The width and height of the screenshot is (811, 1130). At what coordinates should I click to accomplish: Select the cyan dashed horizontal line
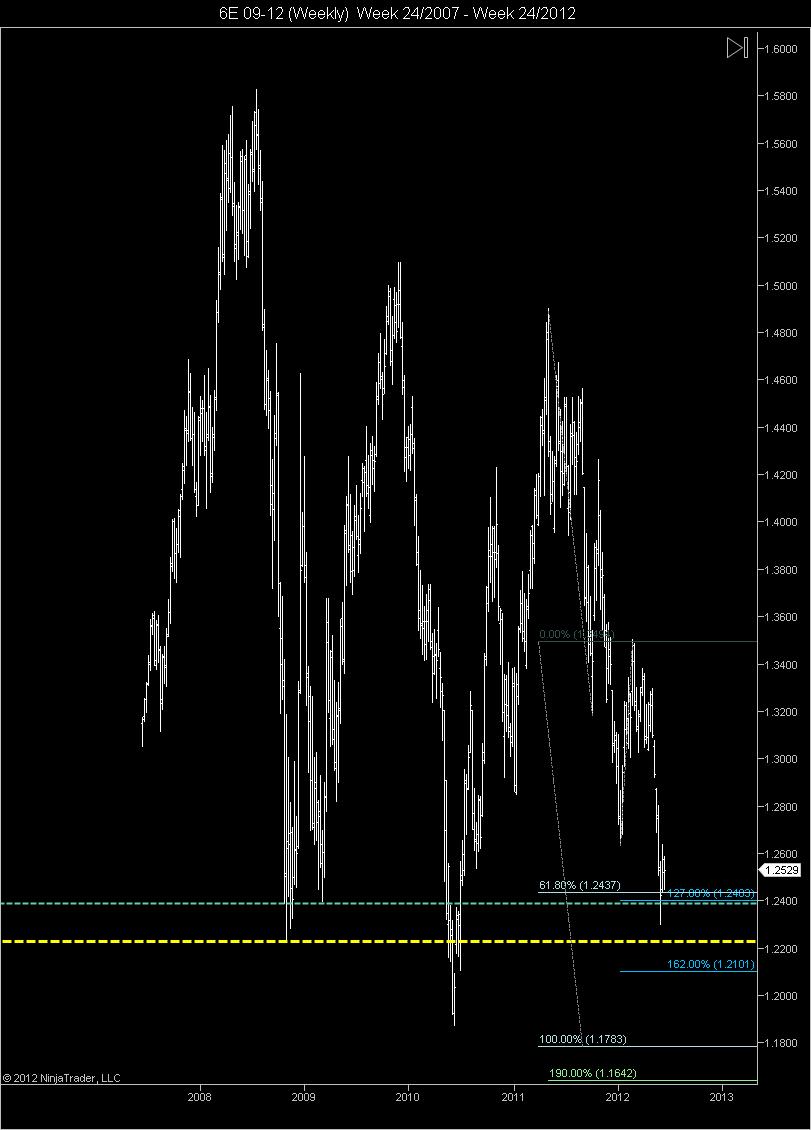point(378,902)
